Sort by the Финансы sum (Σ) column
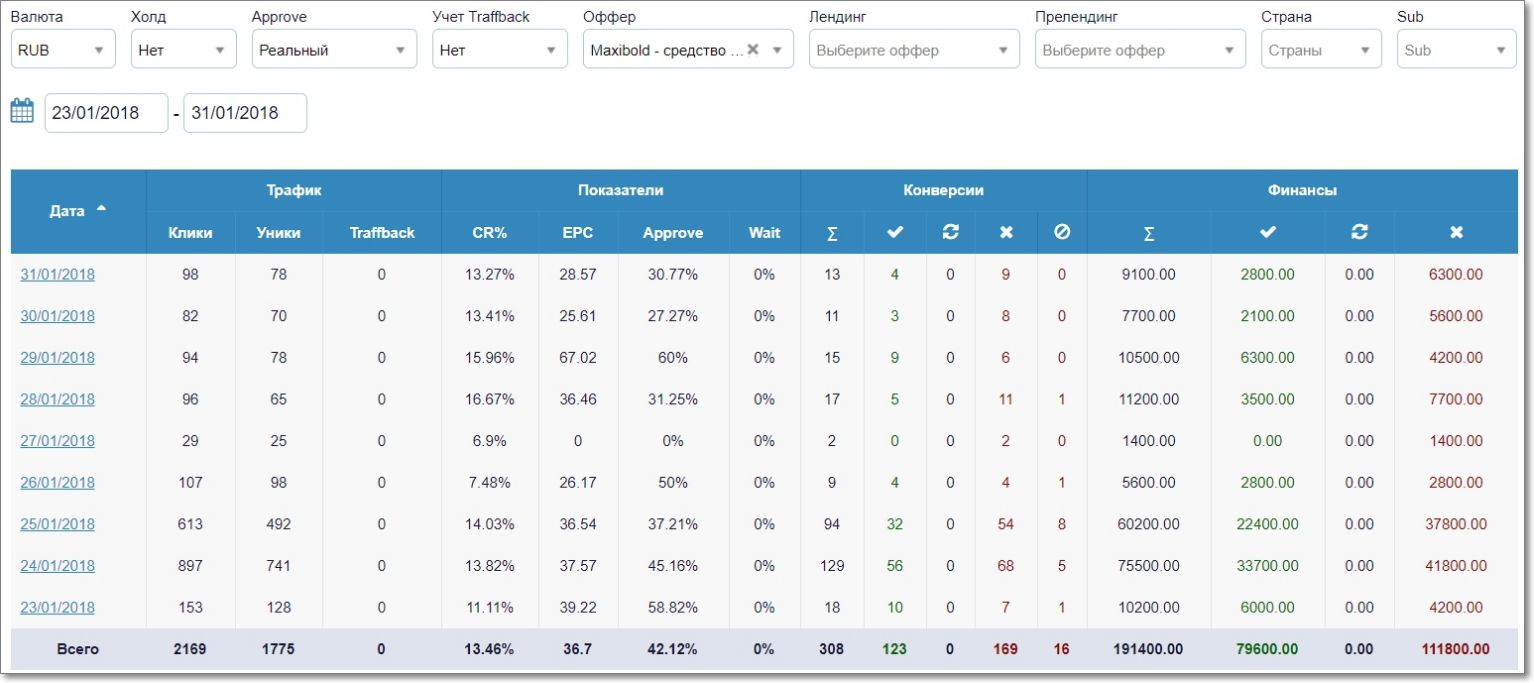The width and height of the screenshot is (1534, 683). (x=1149, y=233)
